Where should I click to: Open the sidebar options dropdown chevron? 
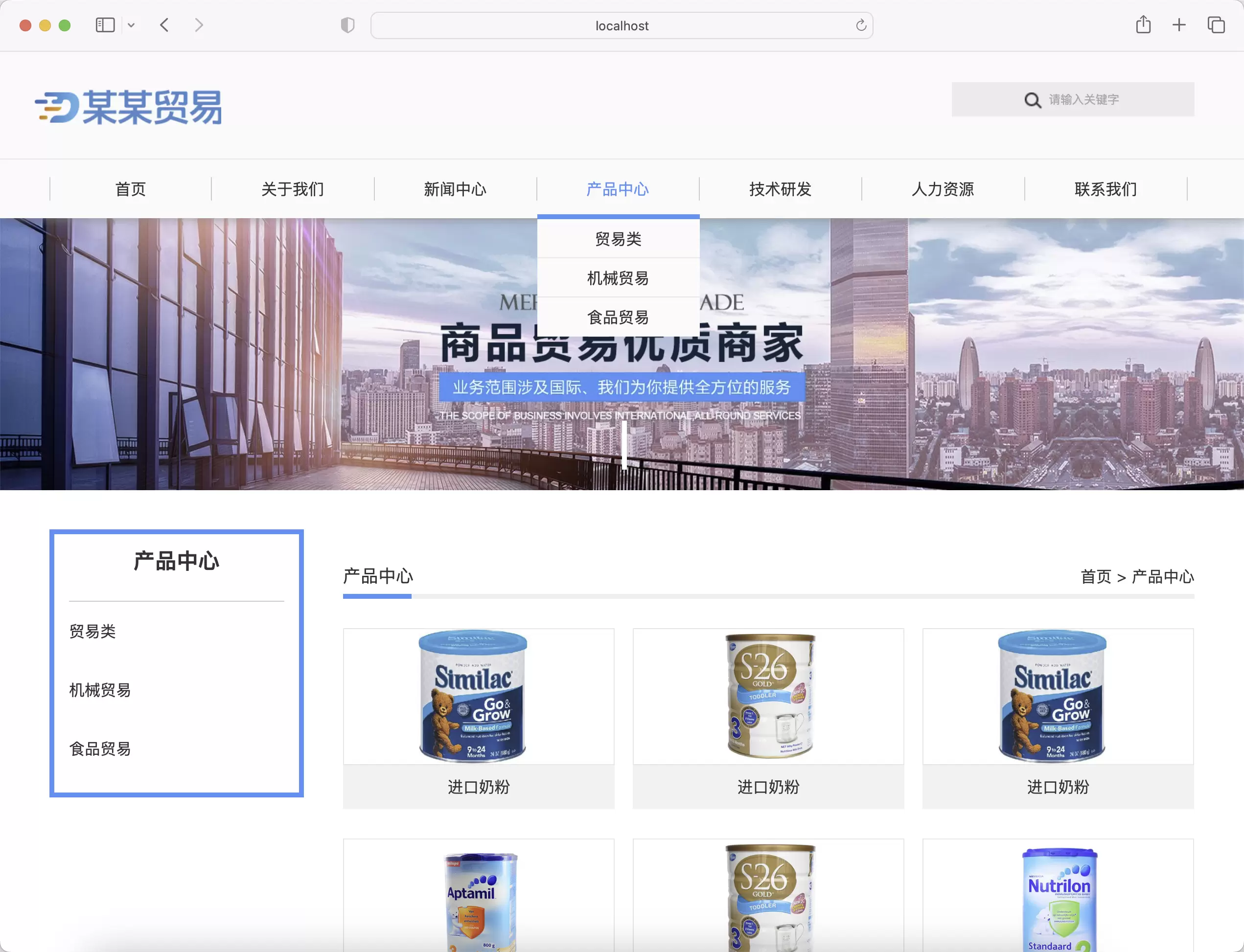point(131,25)
